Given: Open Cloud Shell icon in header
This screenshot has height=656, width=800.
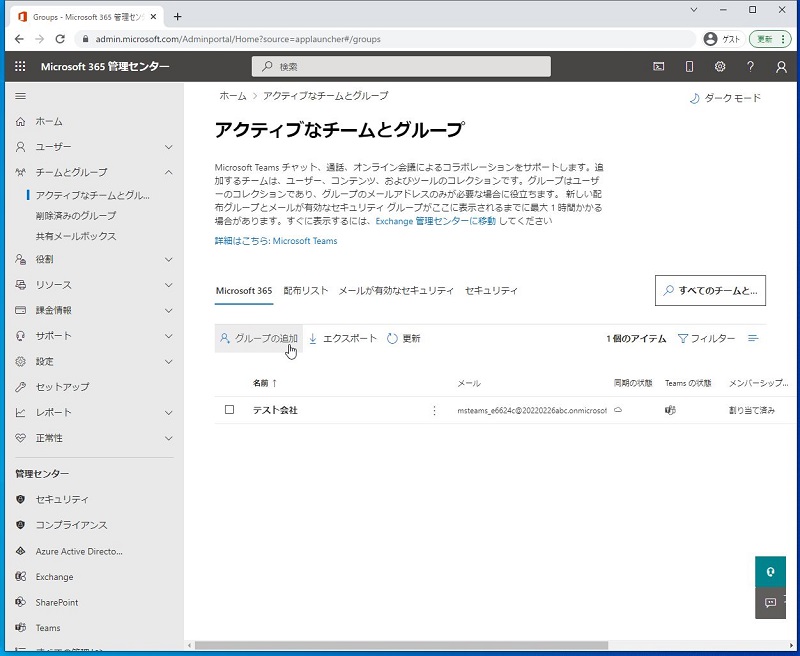Looking at the screenshot, I should pos(659,66).
